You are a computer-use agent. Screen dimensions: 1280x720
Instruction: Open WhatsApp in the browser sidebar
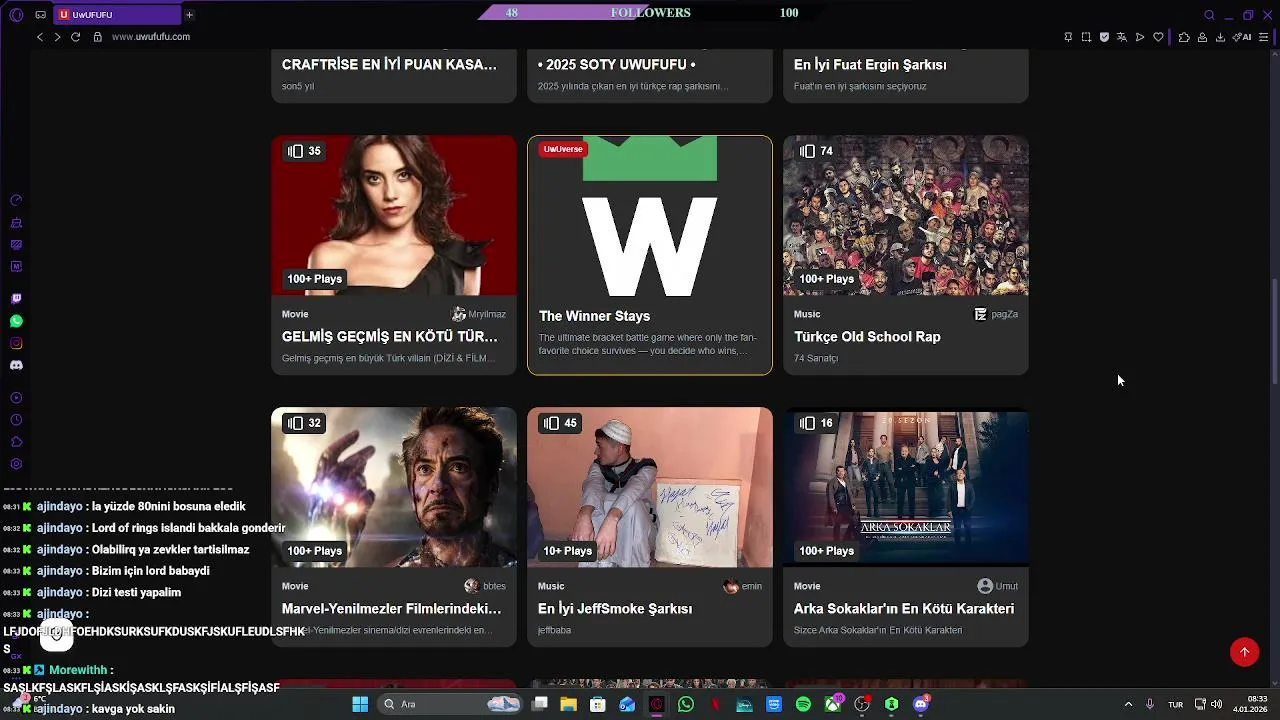(16, 321)
